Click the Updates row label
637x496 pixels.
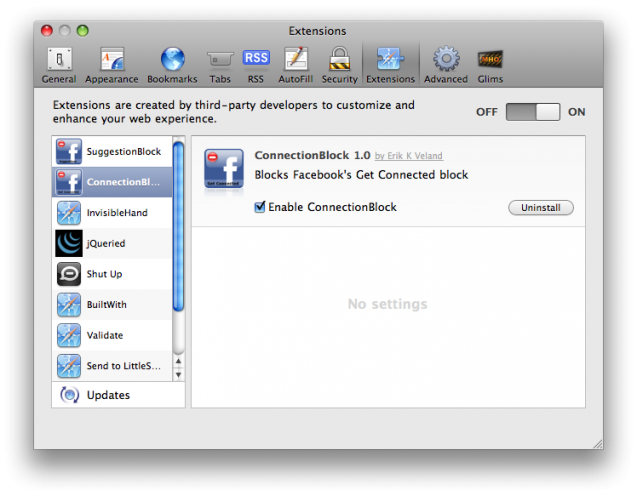pyautogui.click(x=108, y=395)
